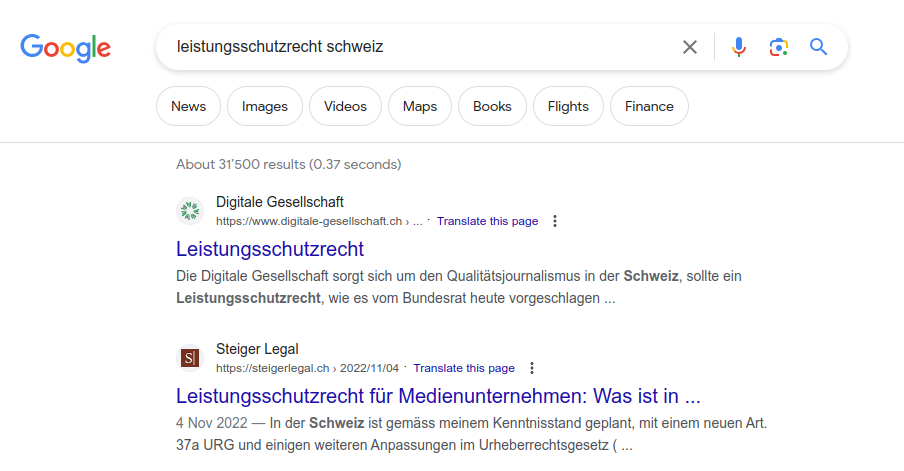The height and width of the screenshot is (471, 904).
Task: Submit search with magnifying glass icon
Action: tap(818, 47)
